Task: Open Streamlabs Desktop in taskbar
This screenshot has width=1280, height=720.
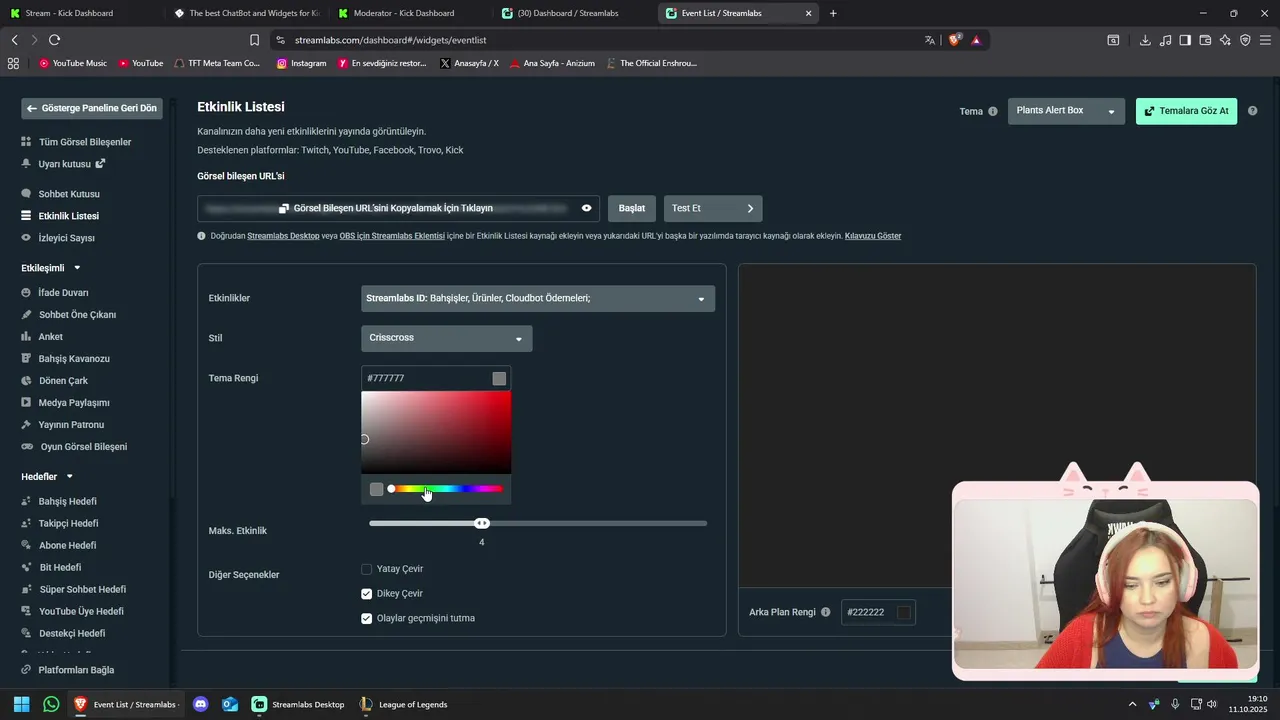Action: click(298, 704)
